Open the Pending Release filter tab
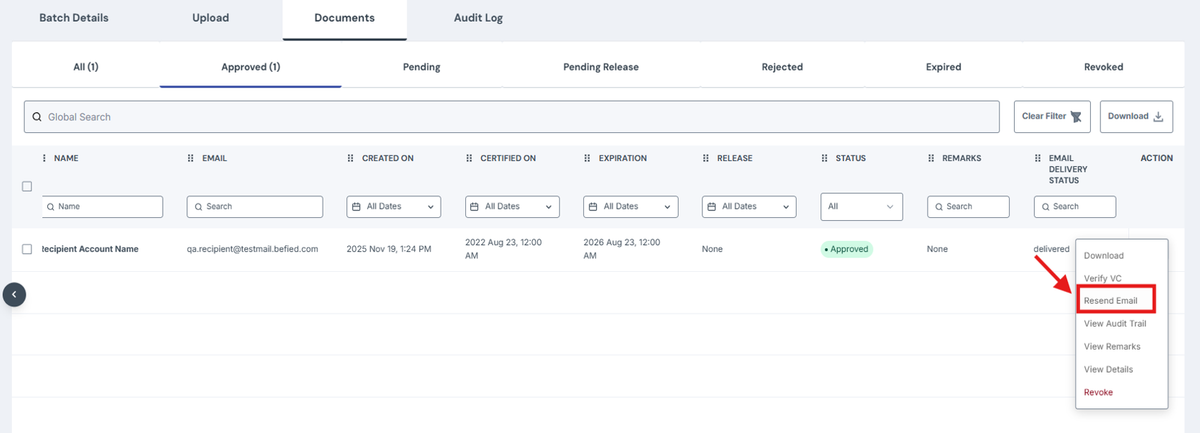Screen dimensions: 1200x433 point(601,67)
